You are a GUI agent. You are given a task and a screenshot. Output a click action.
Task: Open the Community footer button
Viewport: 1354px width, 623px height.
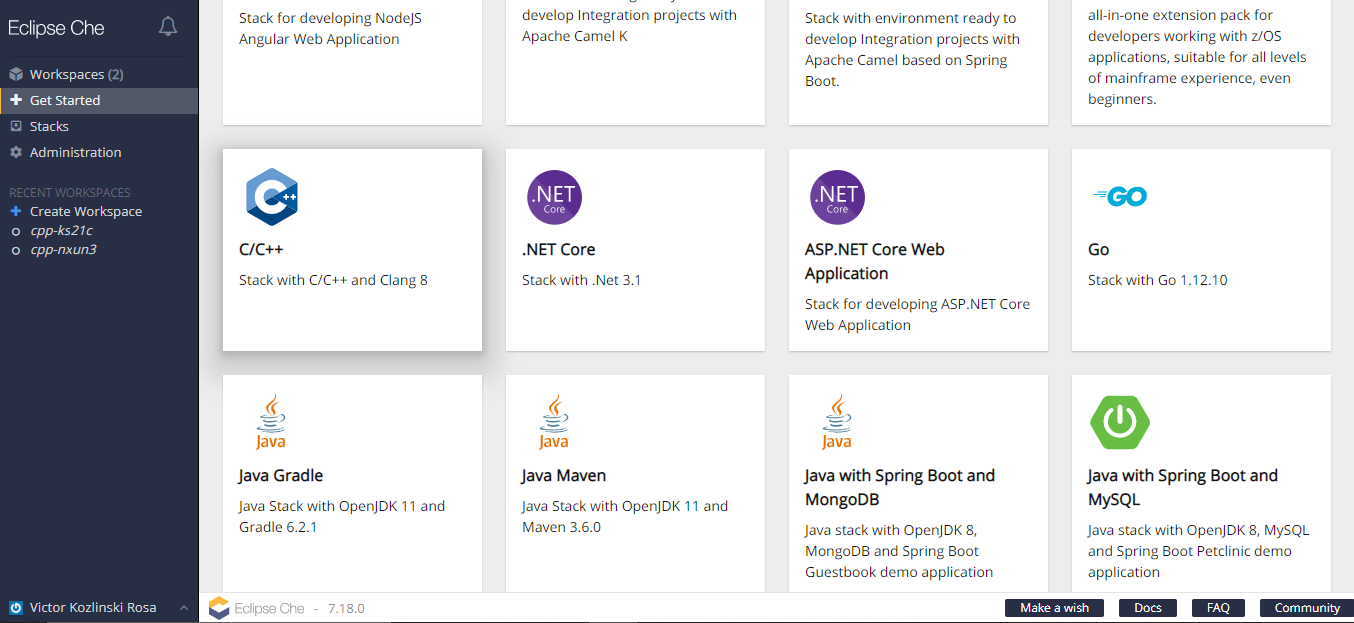click(1307, 608)
